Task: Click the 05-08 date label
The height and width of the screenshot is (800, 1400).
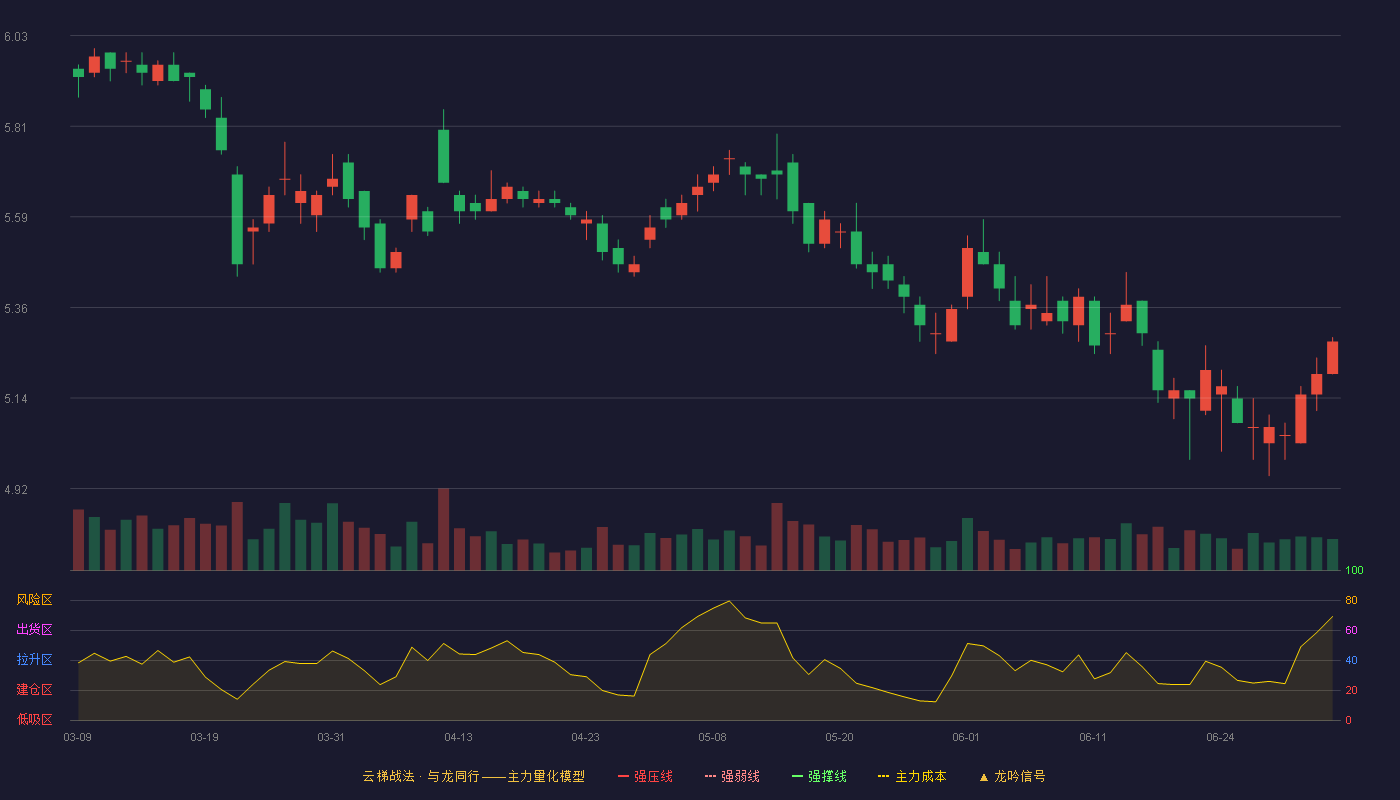Action: (713, 737)
